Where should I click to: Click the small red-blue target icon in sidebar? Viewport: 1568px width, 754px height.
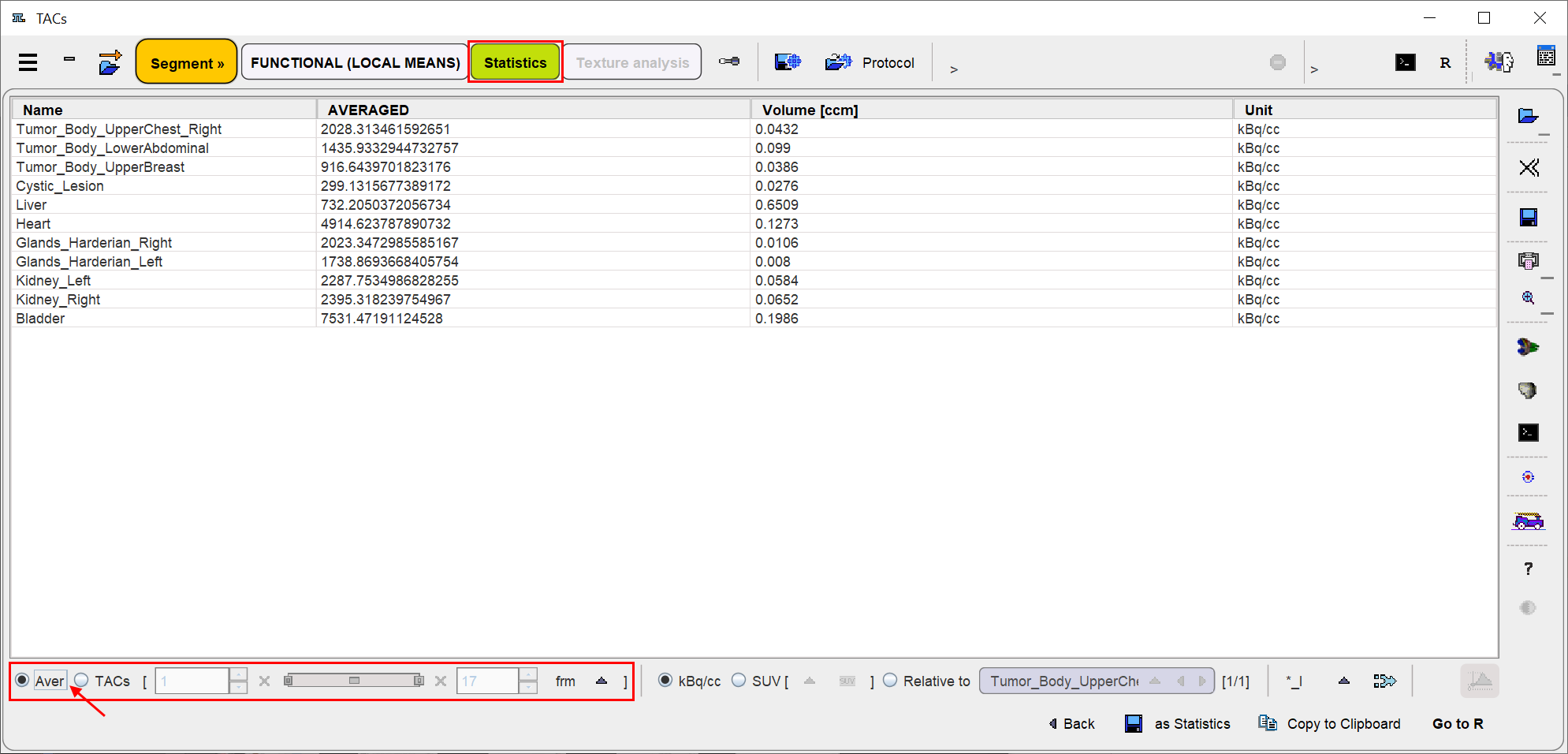pos(1529,477)
